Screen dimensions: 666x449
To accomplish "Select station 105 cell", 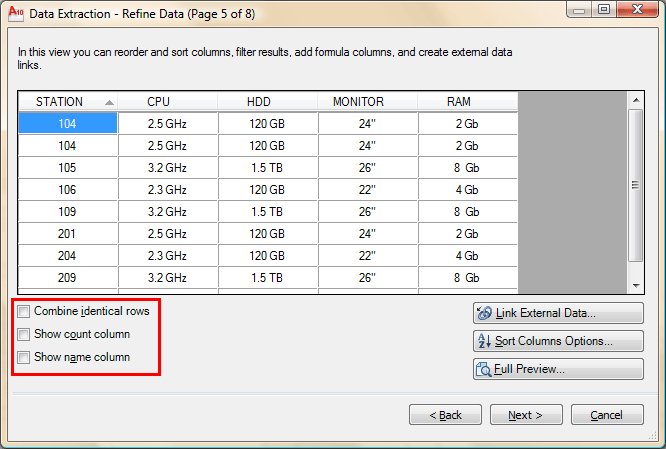I will 68,168.
